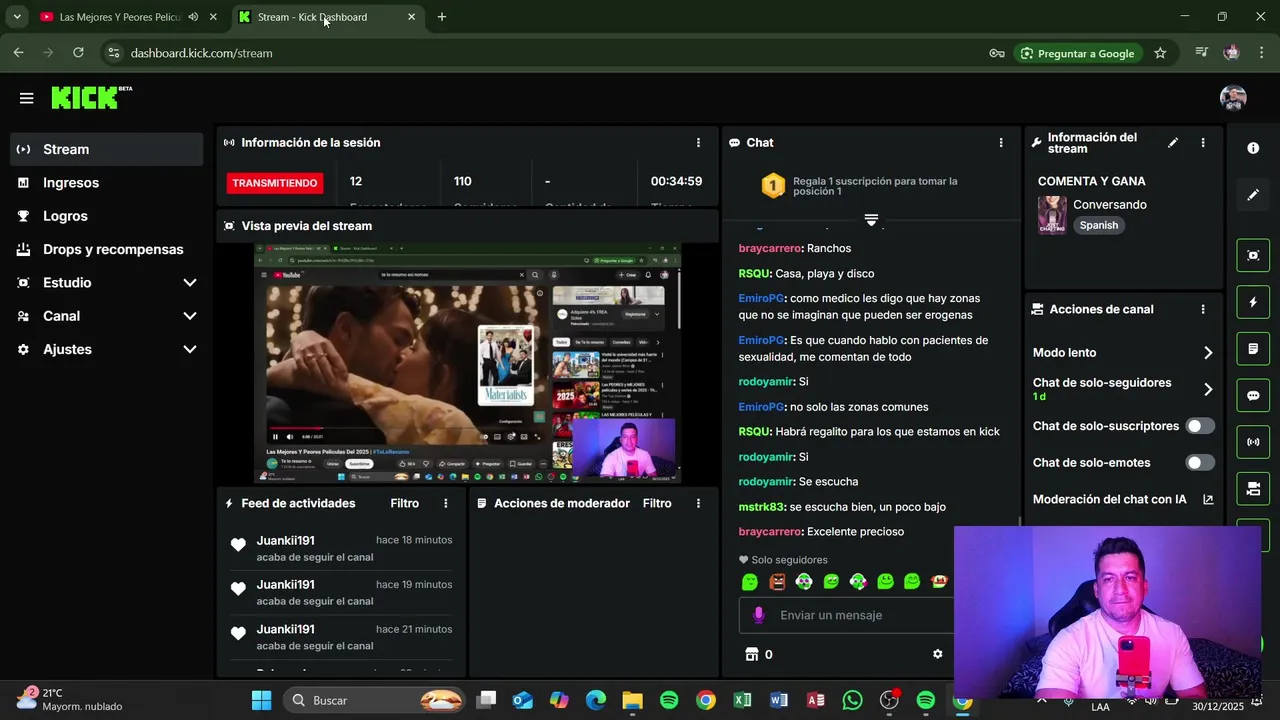Click Preguntar a Google button

[x=1076, y=53]
